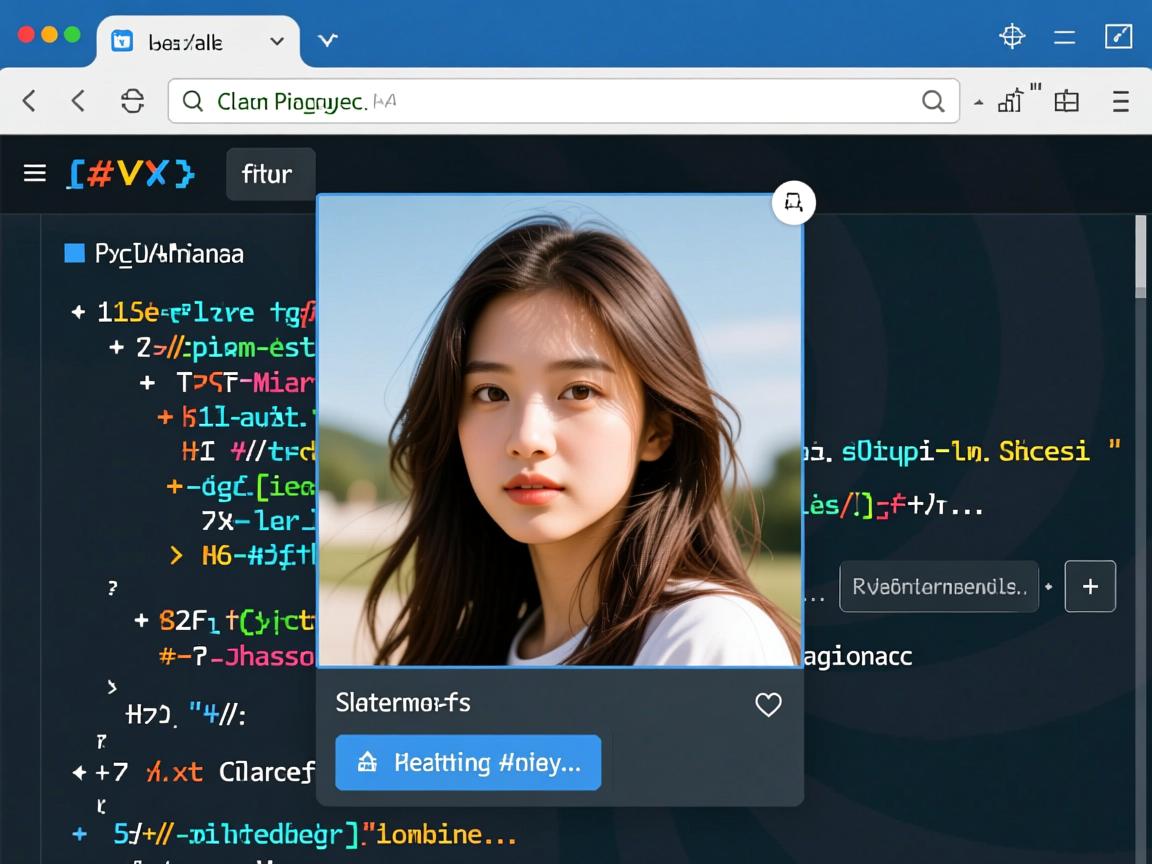Click the portrait photo thumbnail
This screenshot has height=864, width=1152.
tap(559, 430)
